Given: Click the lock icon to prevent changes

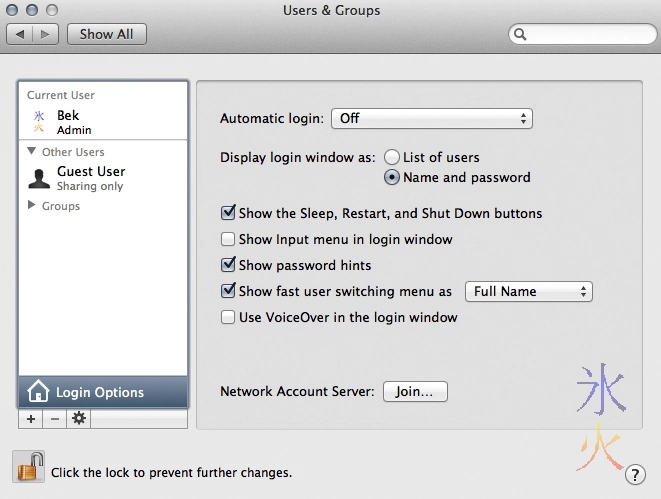Looking at the screenshot, I should coord(28,467).
